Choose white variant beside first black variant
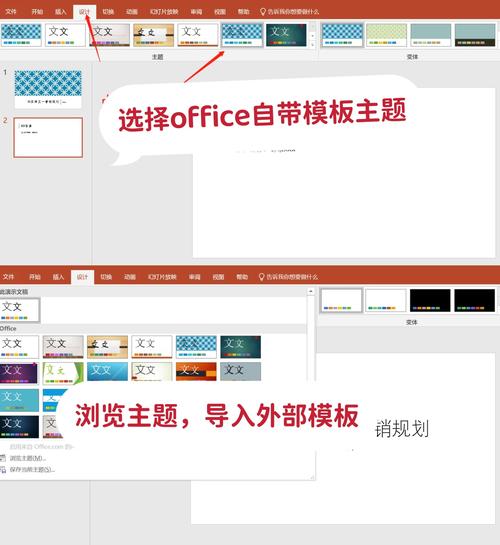 386,300
